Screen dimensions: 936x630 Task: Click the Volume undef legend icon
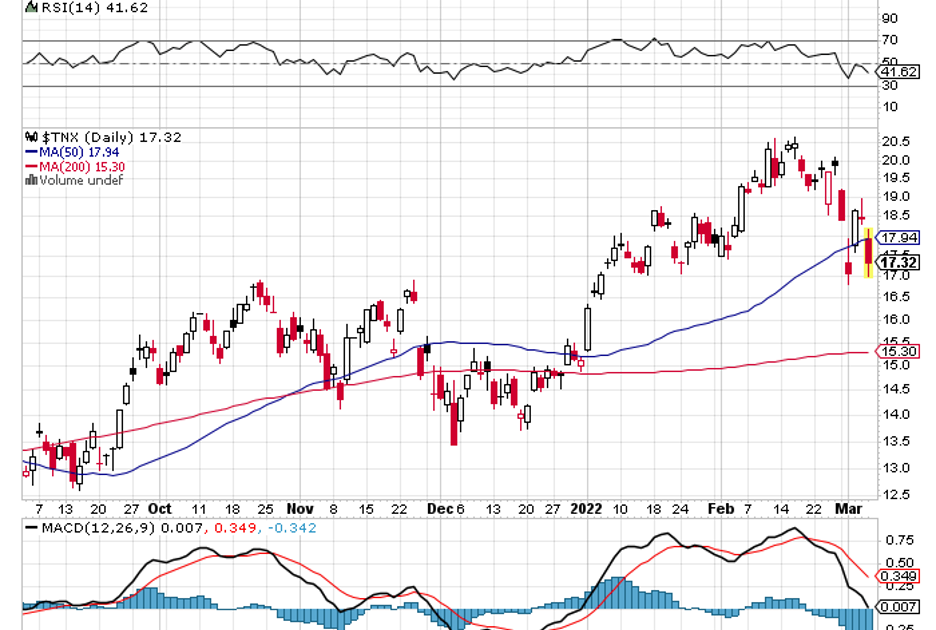coord(31,180)
